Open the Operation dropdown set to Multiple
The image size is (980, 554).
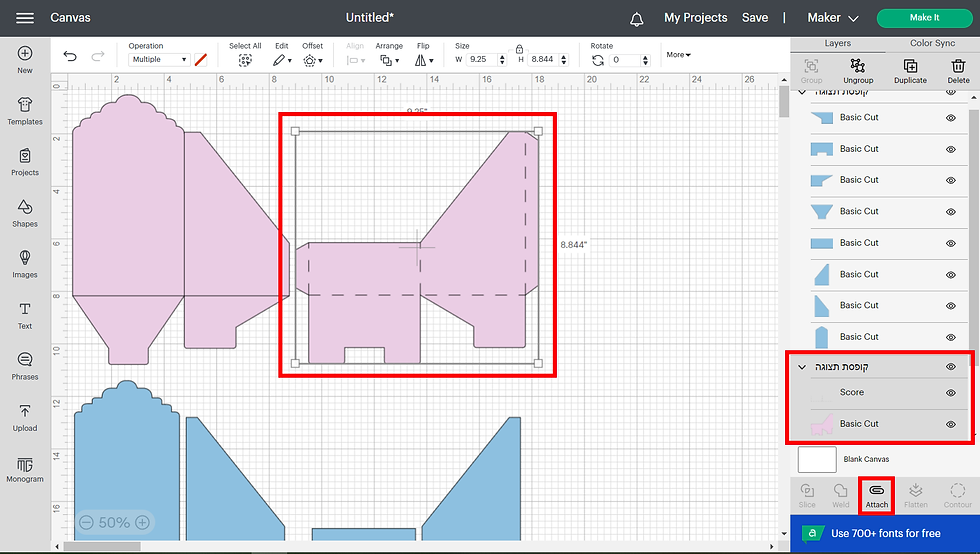[159, 59]
